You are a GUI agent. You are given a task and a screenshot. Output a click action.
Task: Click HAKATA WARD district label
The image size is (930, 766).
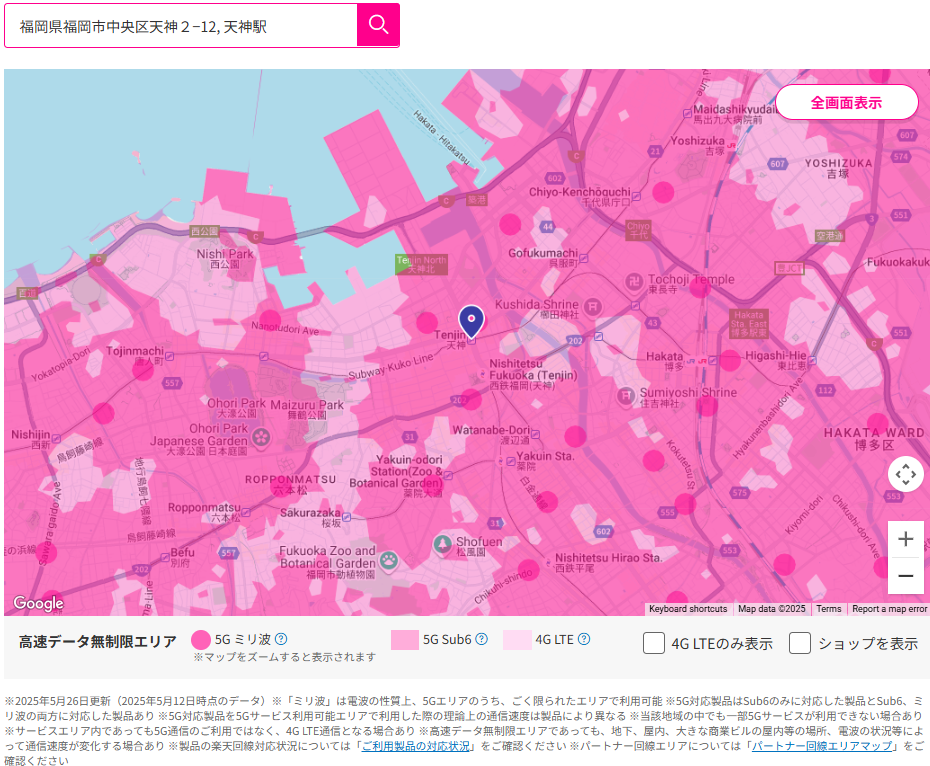[x=874, y=438]
